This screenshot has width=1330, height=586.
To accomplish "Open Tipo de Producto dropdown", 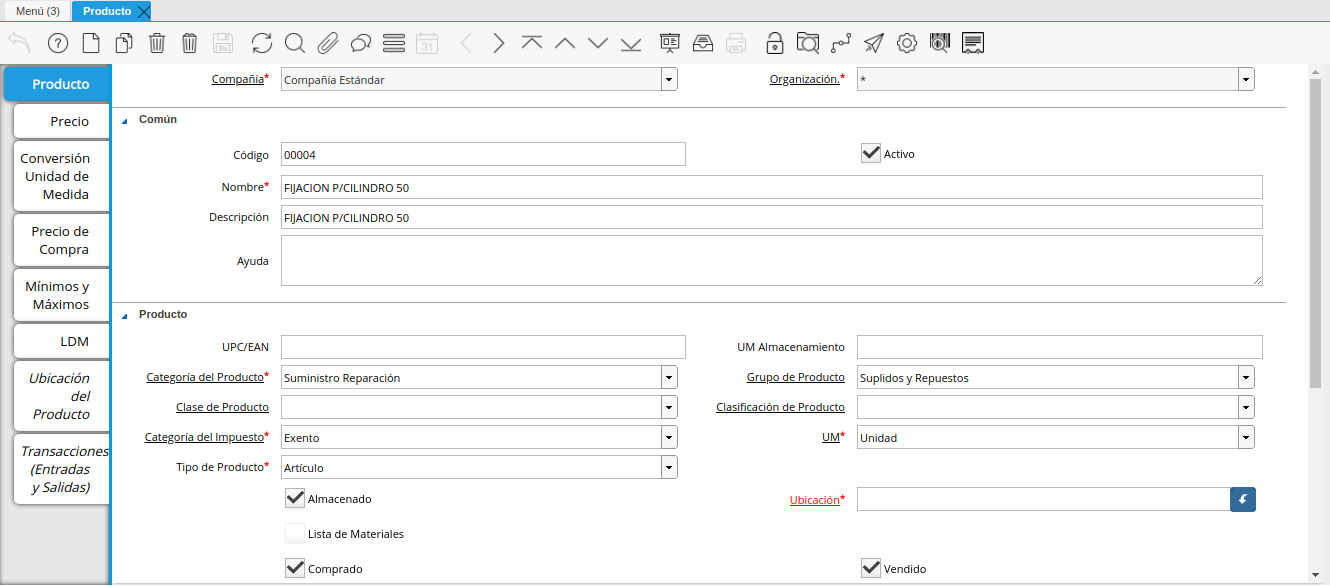I will pos(669,467).
